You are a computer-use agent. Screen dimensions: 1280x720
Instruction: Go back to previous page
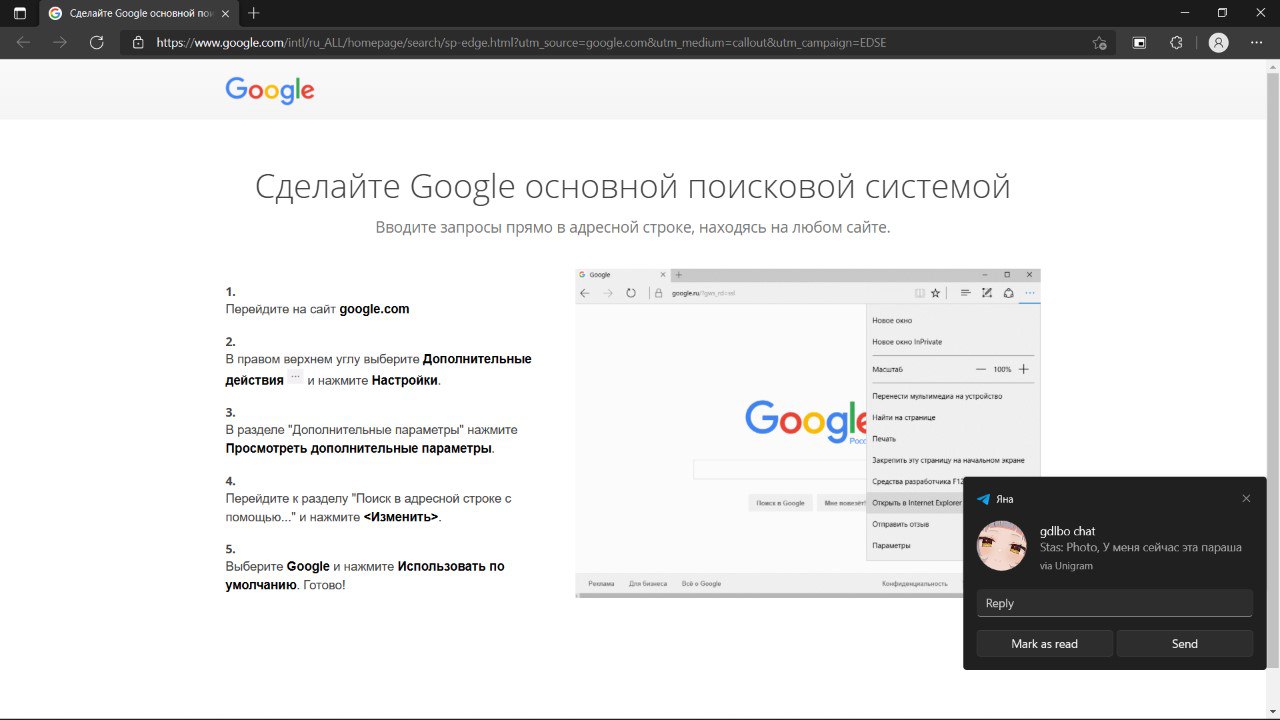pyautogui.click(x=23, y=43)
